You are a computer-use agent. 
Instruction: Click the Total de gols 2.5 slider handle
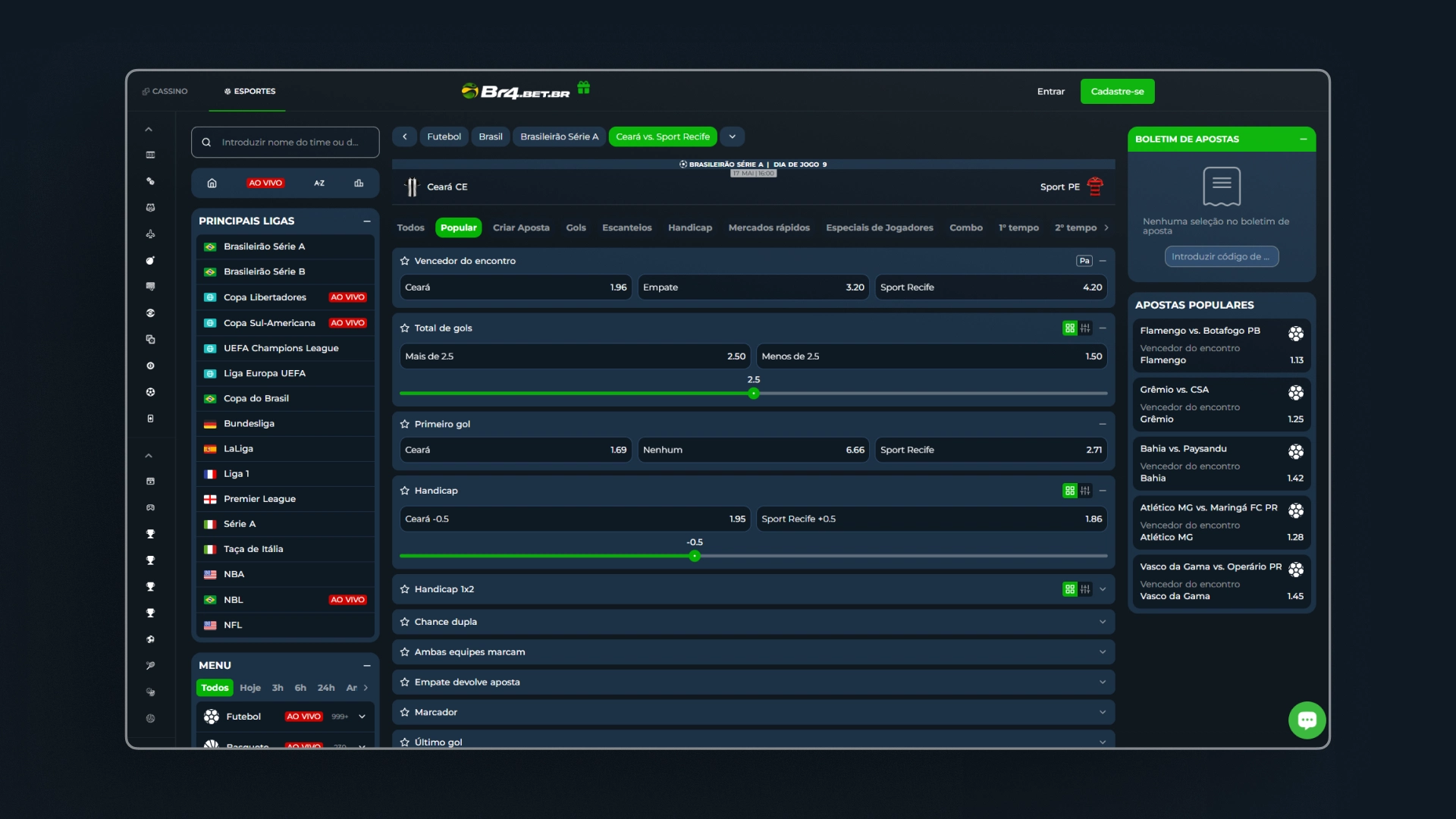(753, 394)
